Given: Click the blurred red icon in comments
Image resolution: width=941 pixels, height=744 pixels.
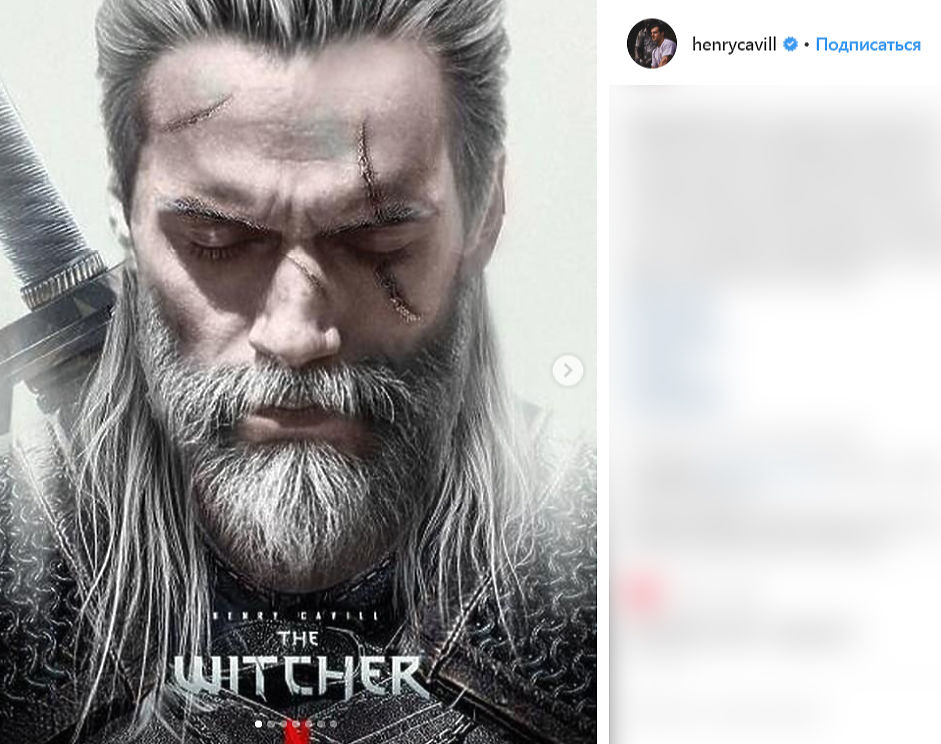Looking at the screenshot, I should (640, 595).
